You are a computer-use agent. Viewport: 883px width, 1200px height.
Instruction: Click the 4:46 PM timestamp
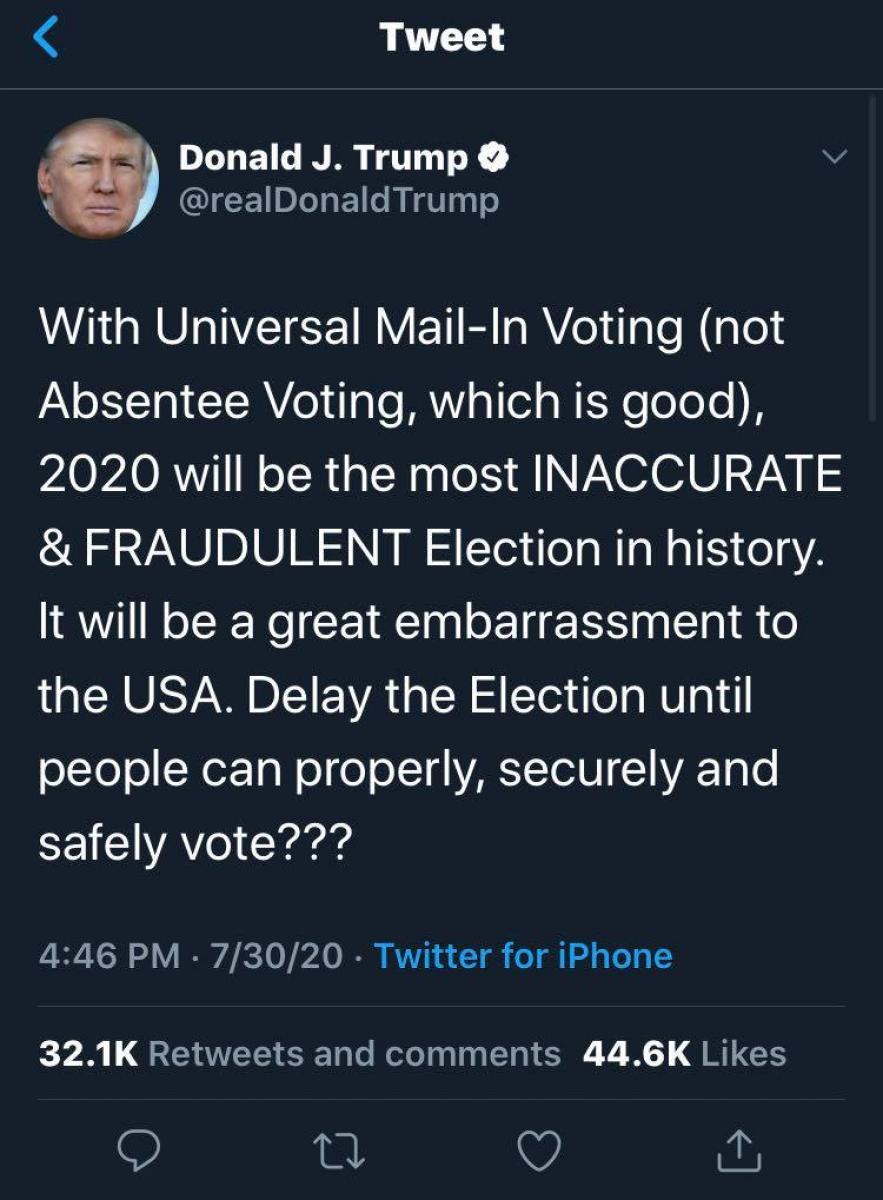coord(110,956)
